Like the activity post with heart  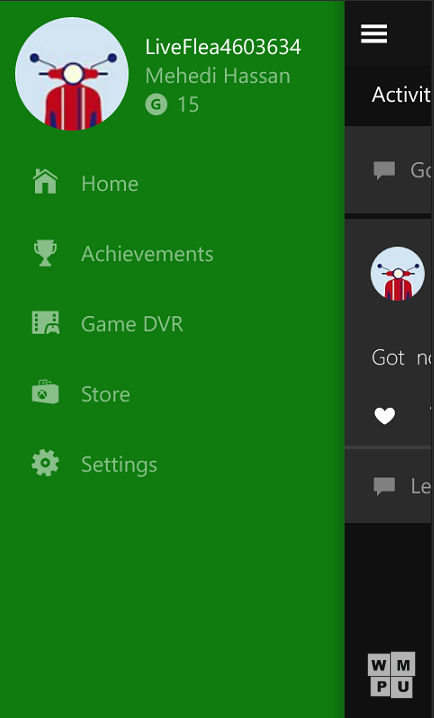pyautogui.click(x=384, y=416)
